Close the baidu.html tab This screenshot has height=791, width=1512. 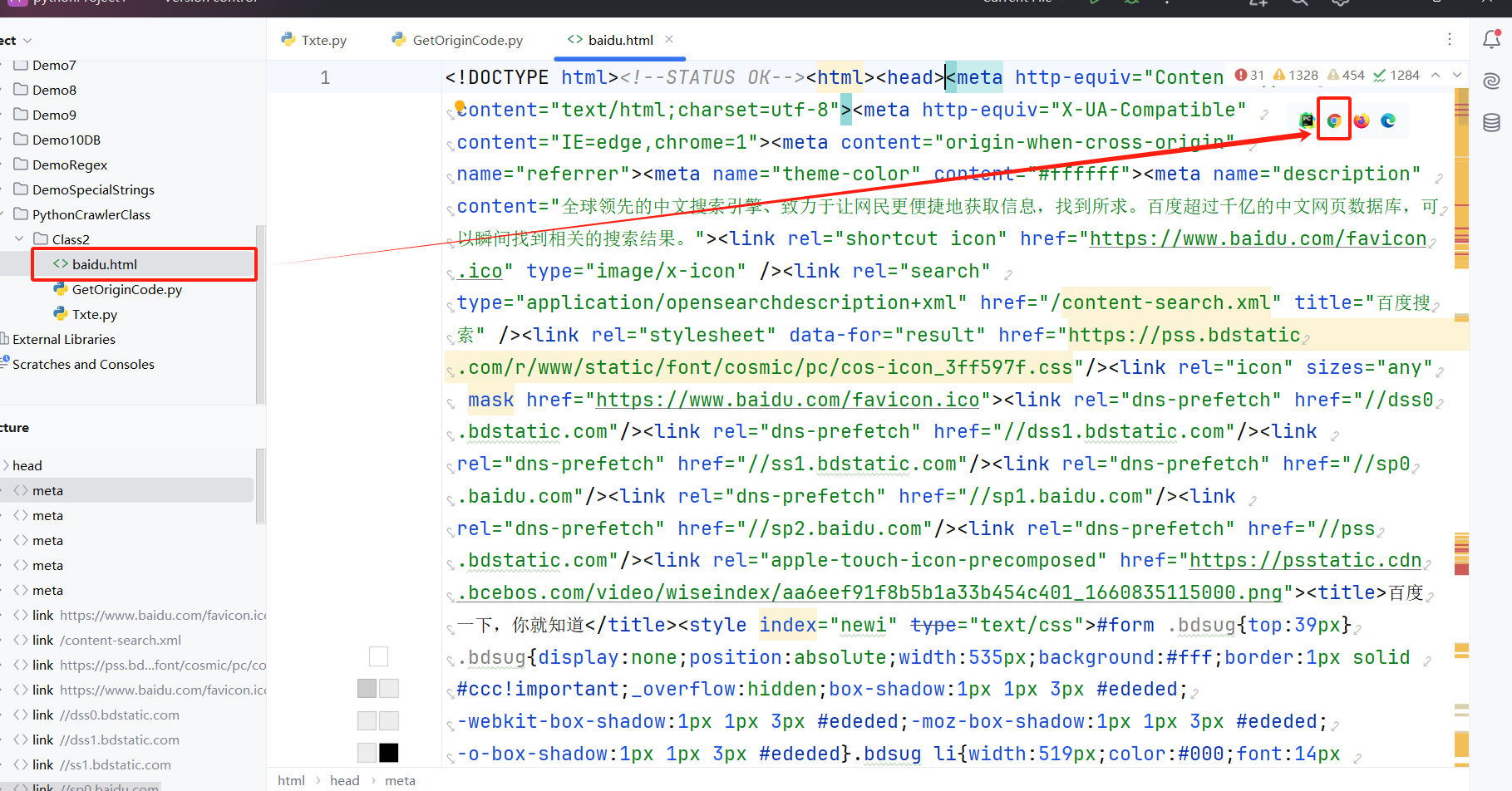click(x=669, y=39)
